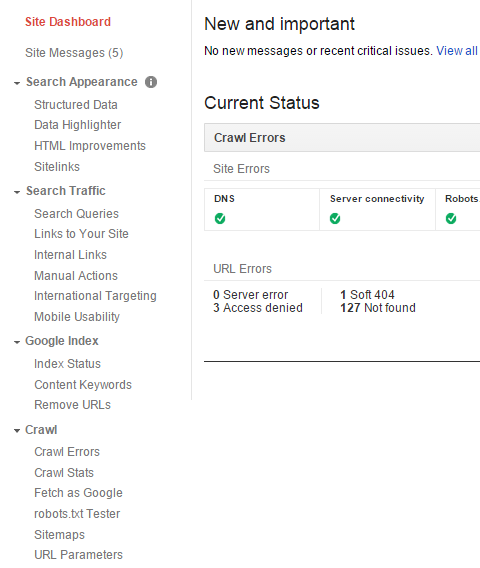Go to Remove URLs
This screenshot has width=480, height=568.
72,405
